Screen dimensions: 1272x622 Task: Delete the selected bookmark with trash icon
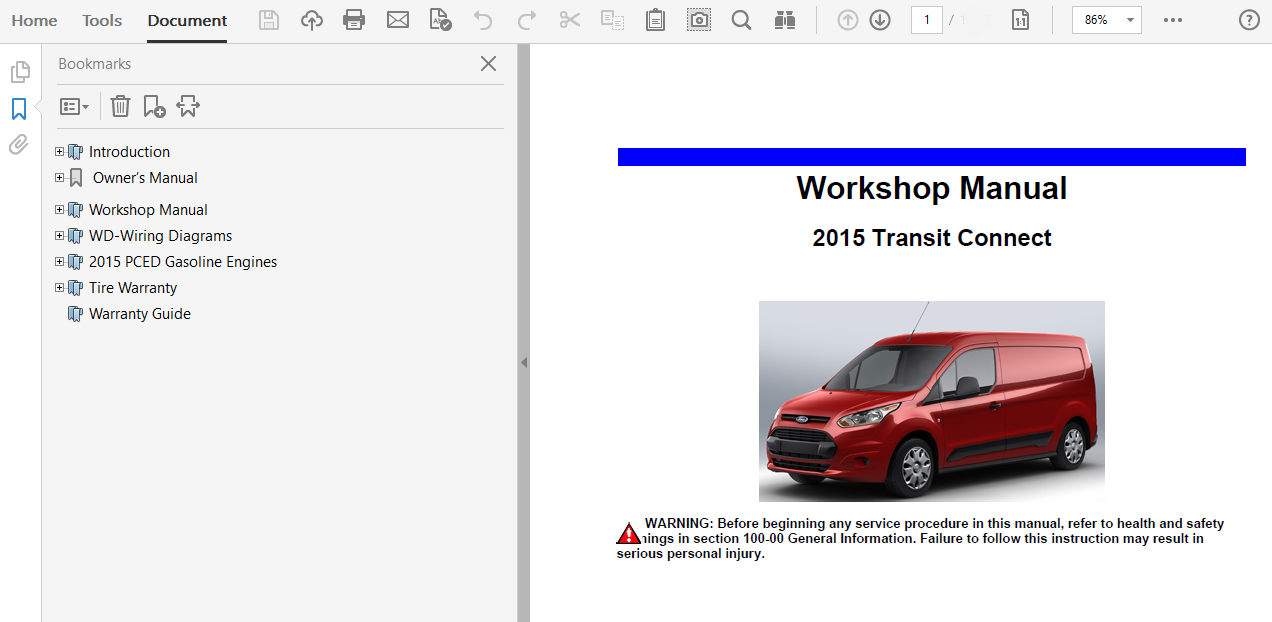point(120,106)
